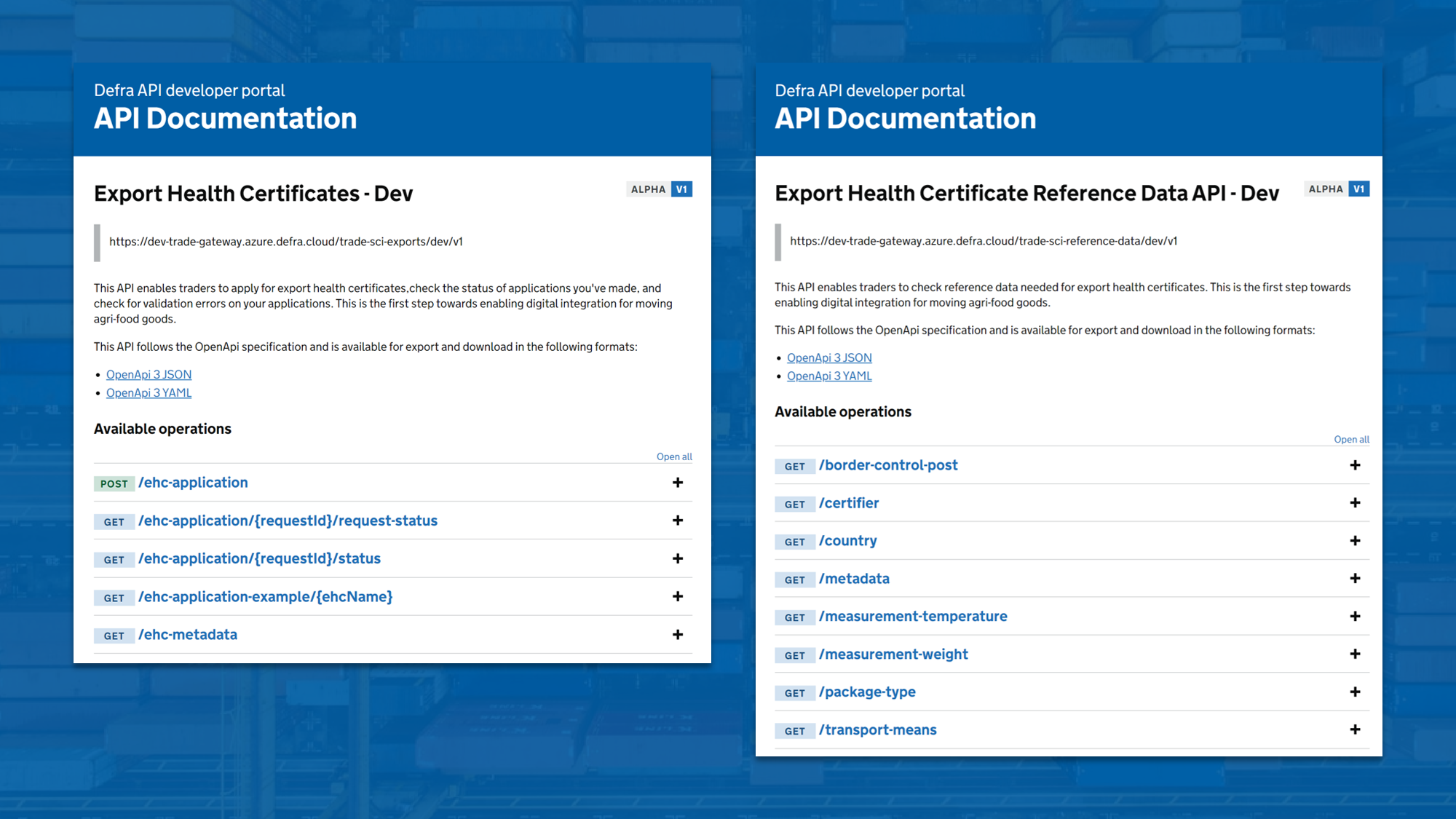This screenshot has height=819, width=1456.
Task: Click the POST method badge for /ehc-application
Action: [x=114, y=483]
